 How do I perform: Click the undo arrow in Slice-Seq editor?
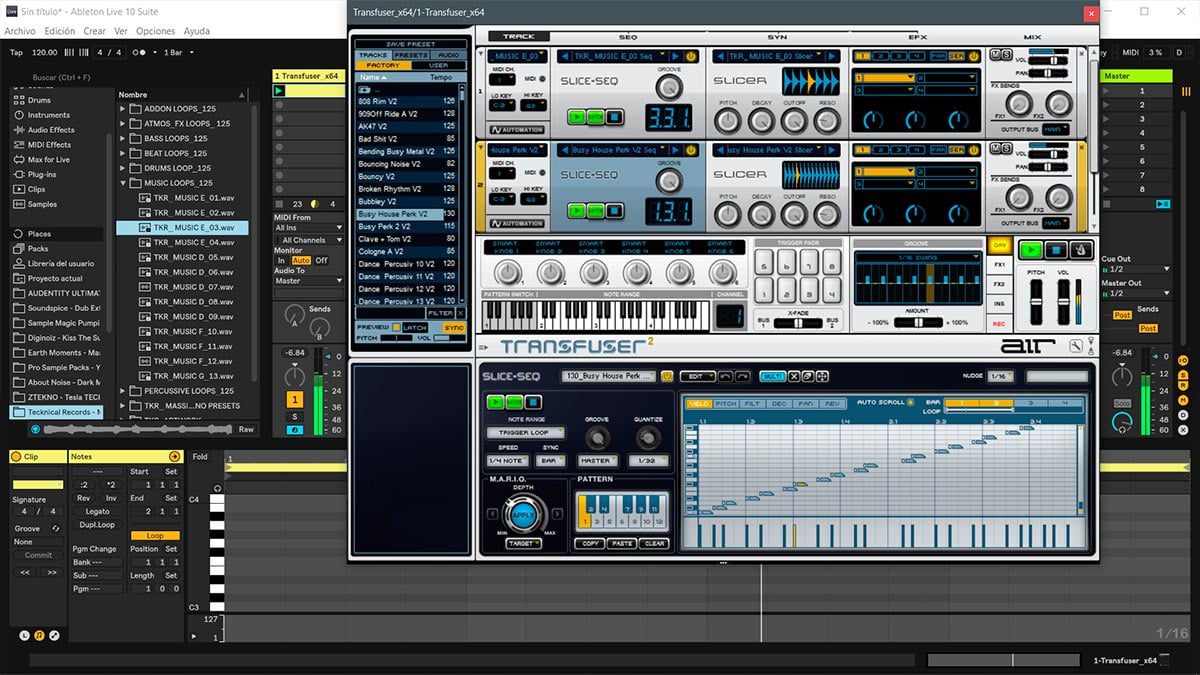(x=725, y=376)
